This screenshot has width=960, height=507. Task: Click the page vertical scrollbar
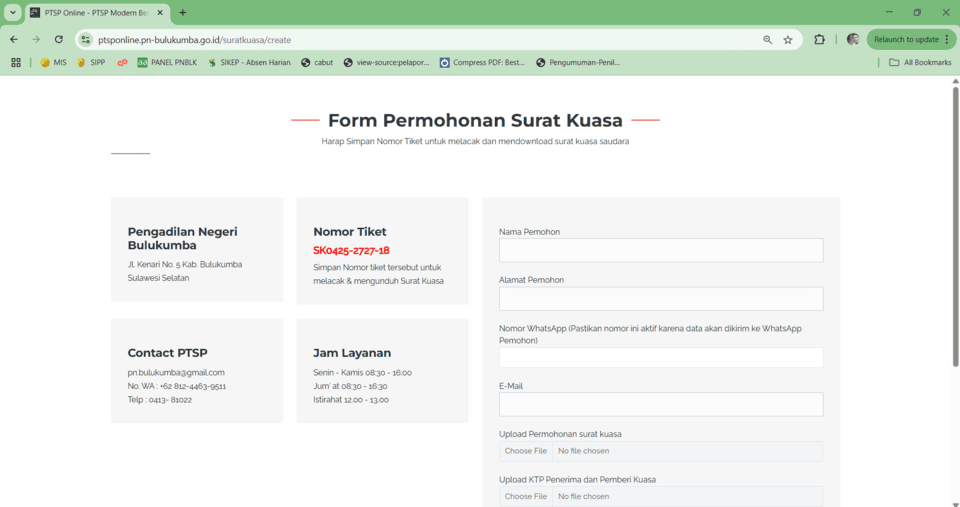955,230
